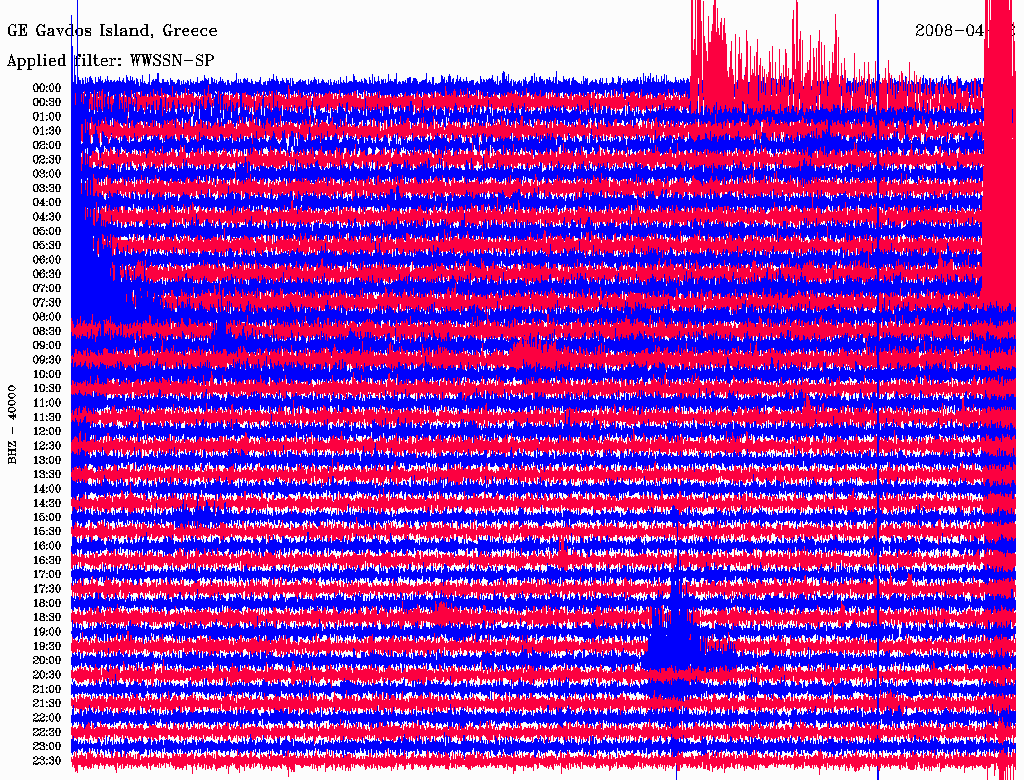Select the 'Applied filter: WWSSN-SP' label
This screenshot has height=780, width=1024.
point(110,61)
